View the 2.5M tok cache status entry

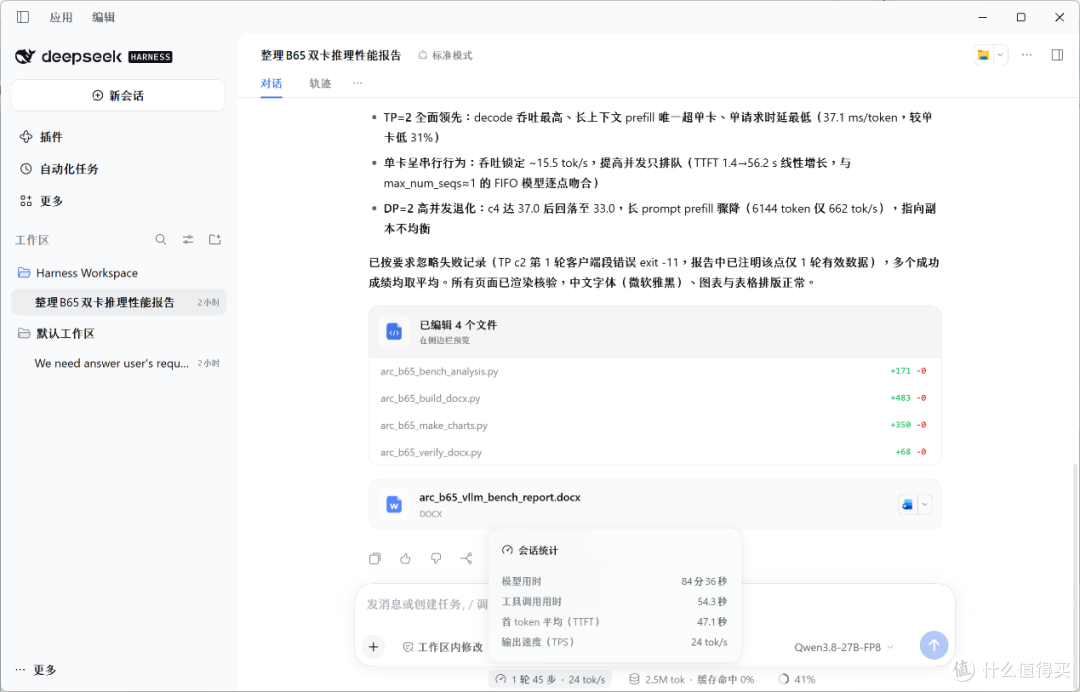692,679
